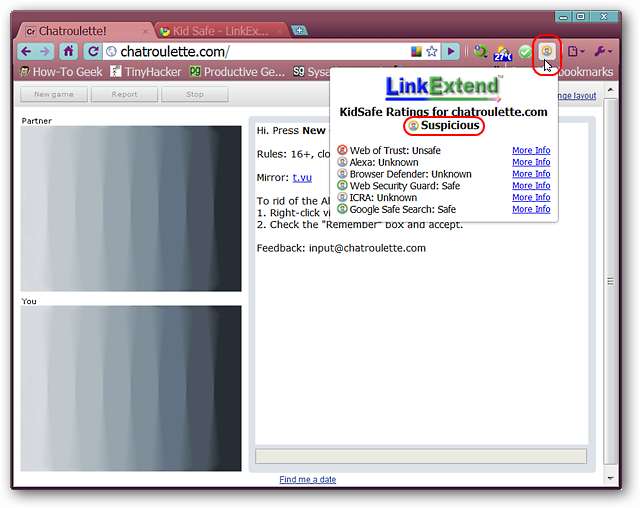This screenshot has width=640, height=508.
Task: Go back with the browser back arrow
Action: [26, 51]
